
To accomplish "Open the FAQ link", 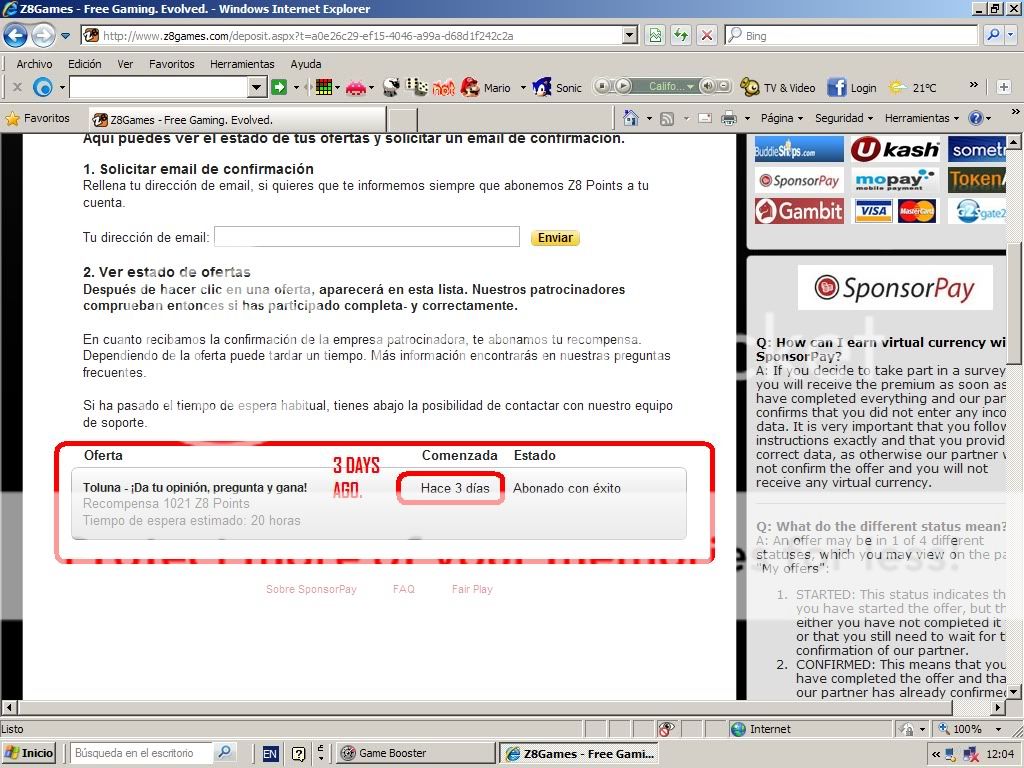I will point(403,589).
